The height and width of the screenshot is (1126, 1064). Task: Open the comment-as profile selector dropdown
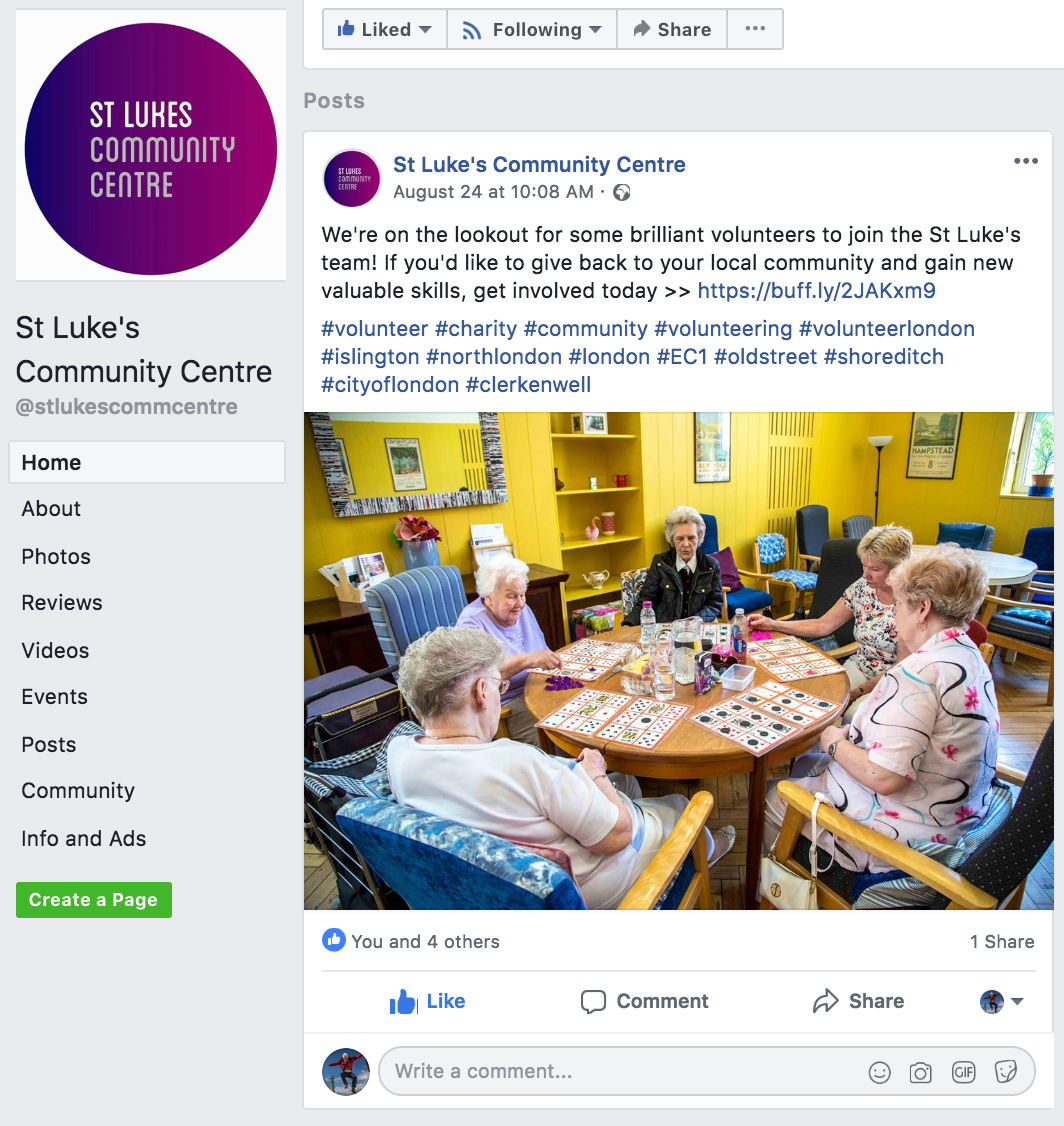tap(1001, 1001)
